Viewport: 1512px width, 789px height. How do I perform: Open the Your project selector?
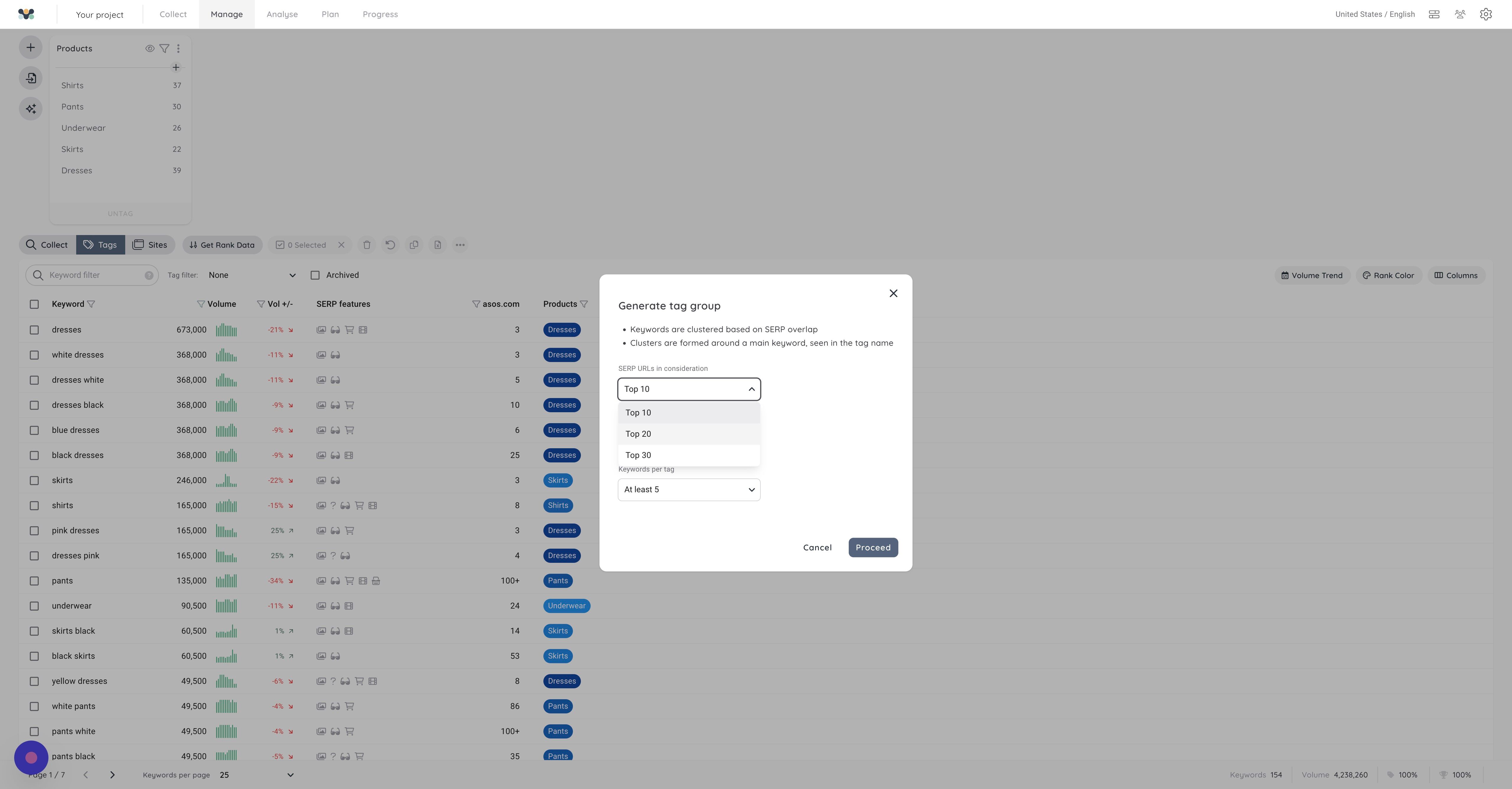tap(100, 15)
